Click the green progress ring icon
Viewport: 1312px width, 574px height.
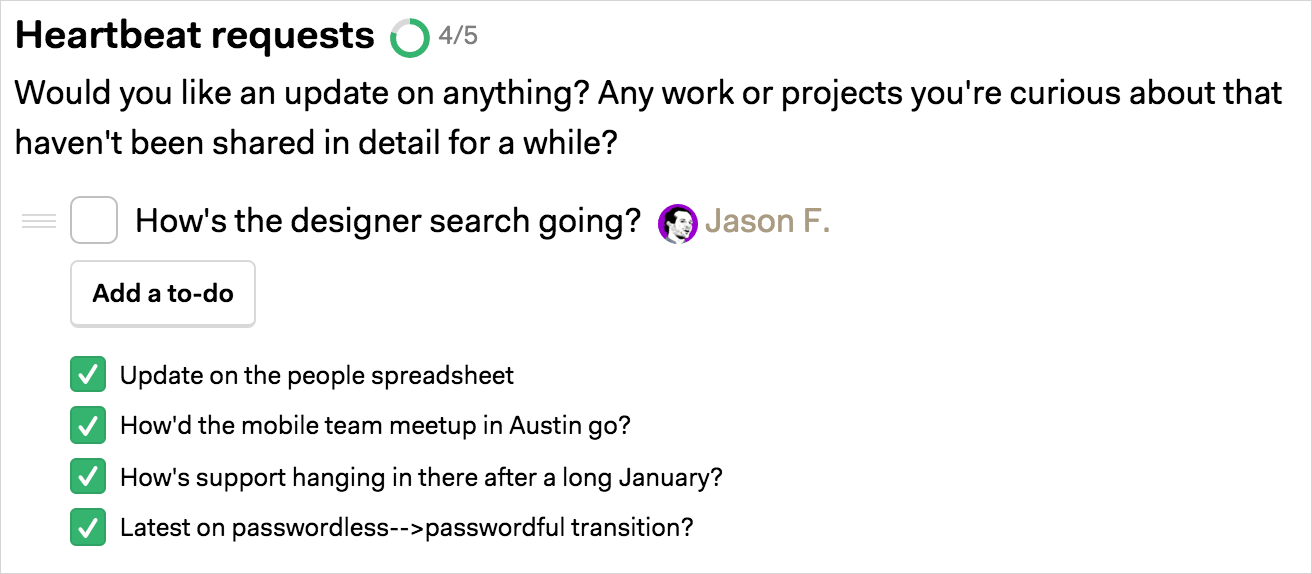(x=409, y=38)
